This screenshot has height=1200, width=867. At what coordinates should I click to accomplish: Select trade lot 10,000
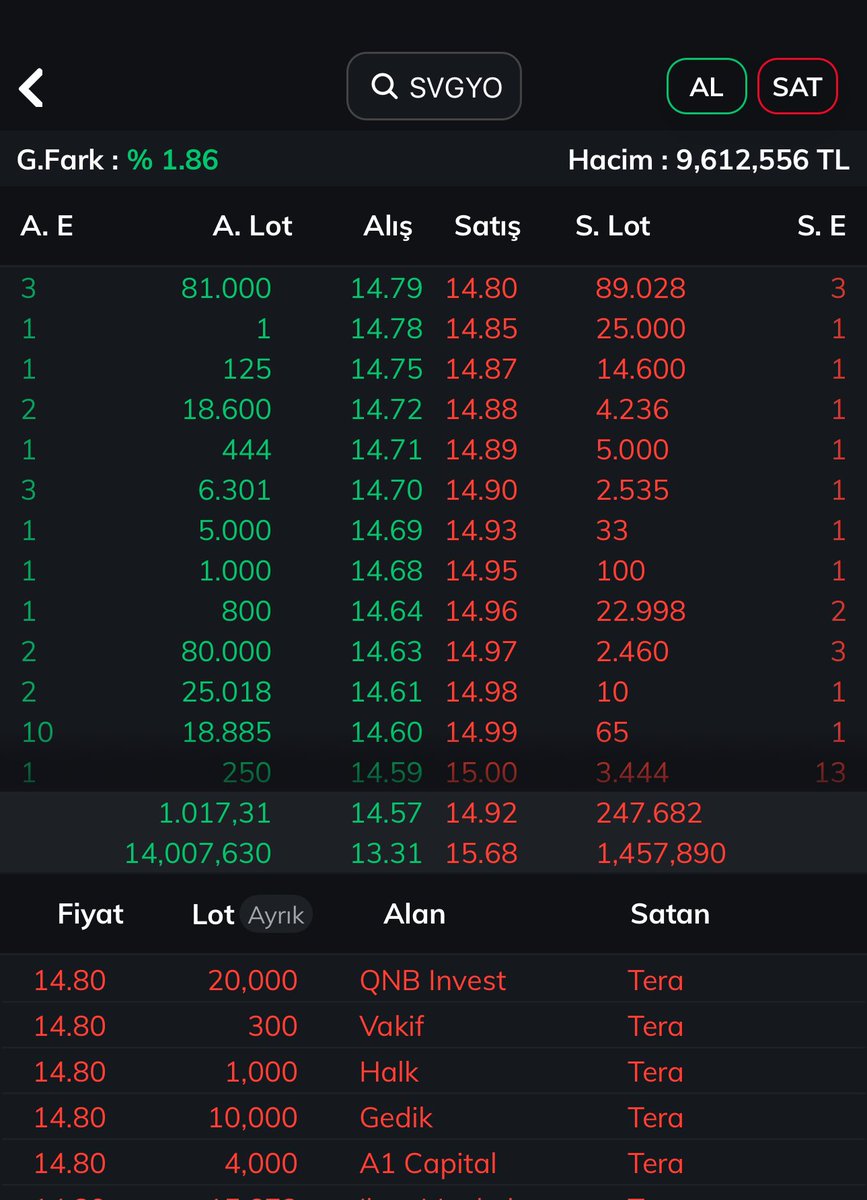(253, 1119)
